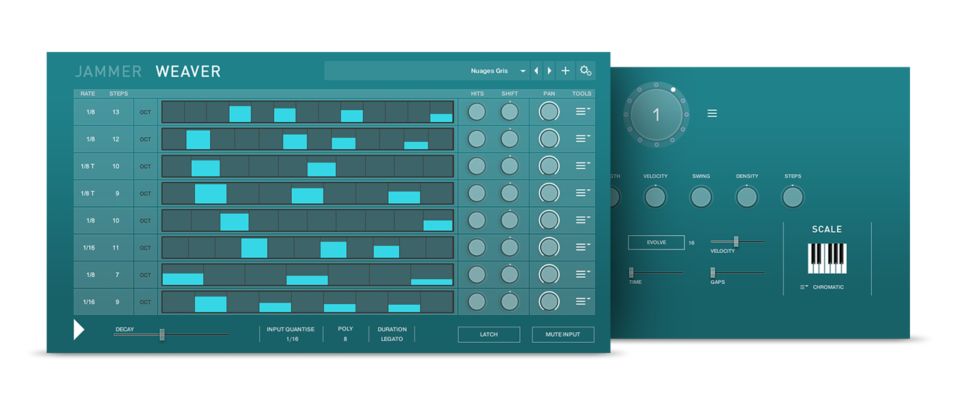Open Tools menu on the last row
Screen dimensions: 960x405
tap(582, 301)
